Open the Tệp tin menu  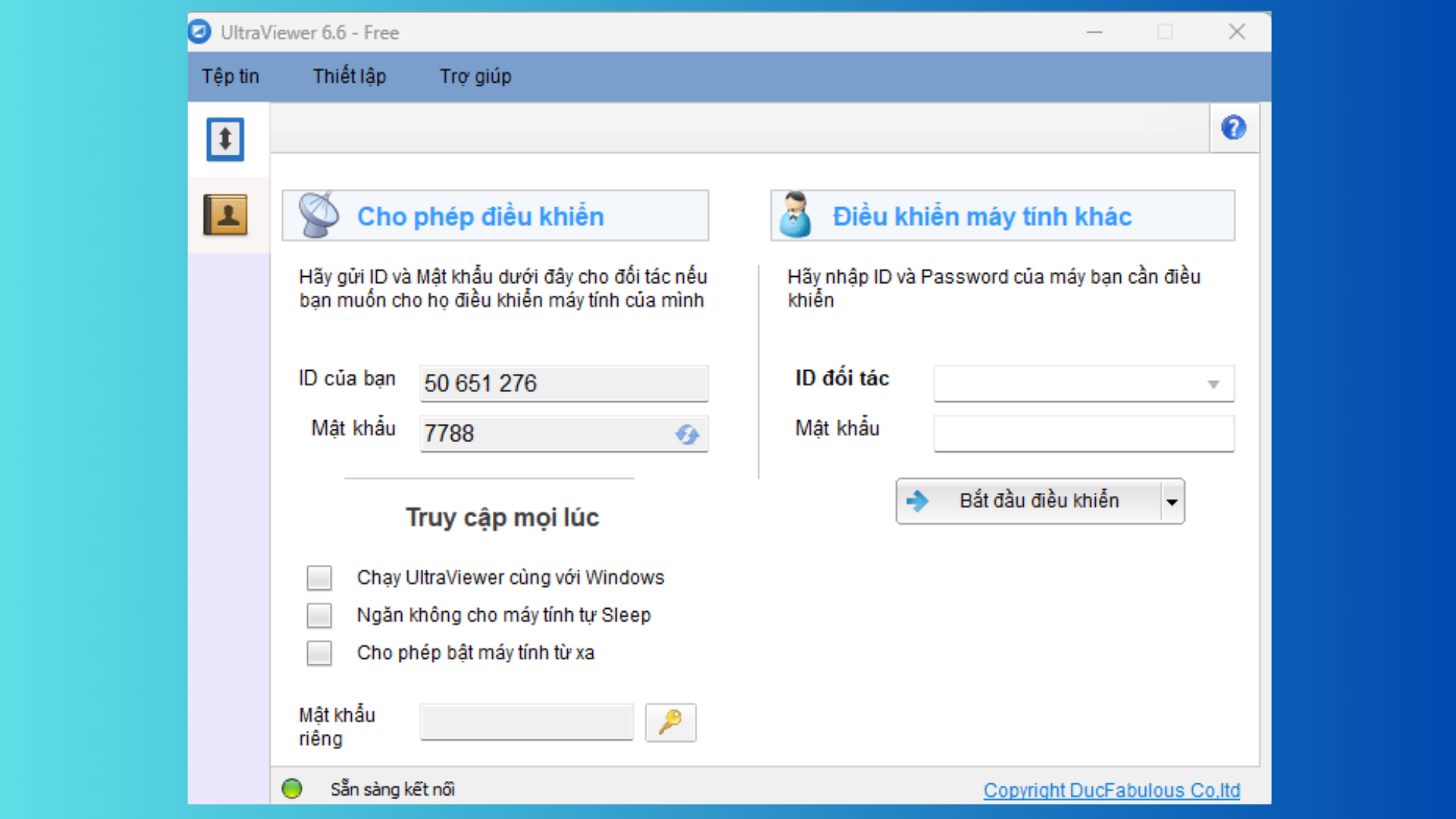click(231, 77)
